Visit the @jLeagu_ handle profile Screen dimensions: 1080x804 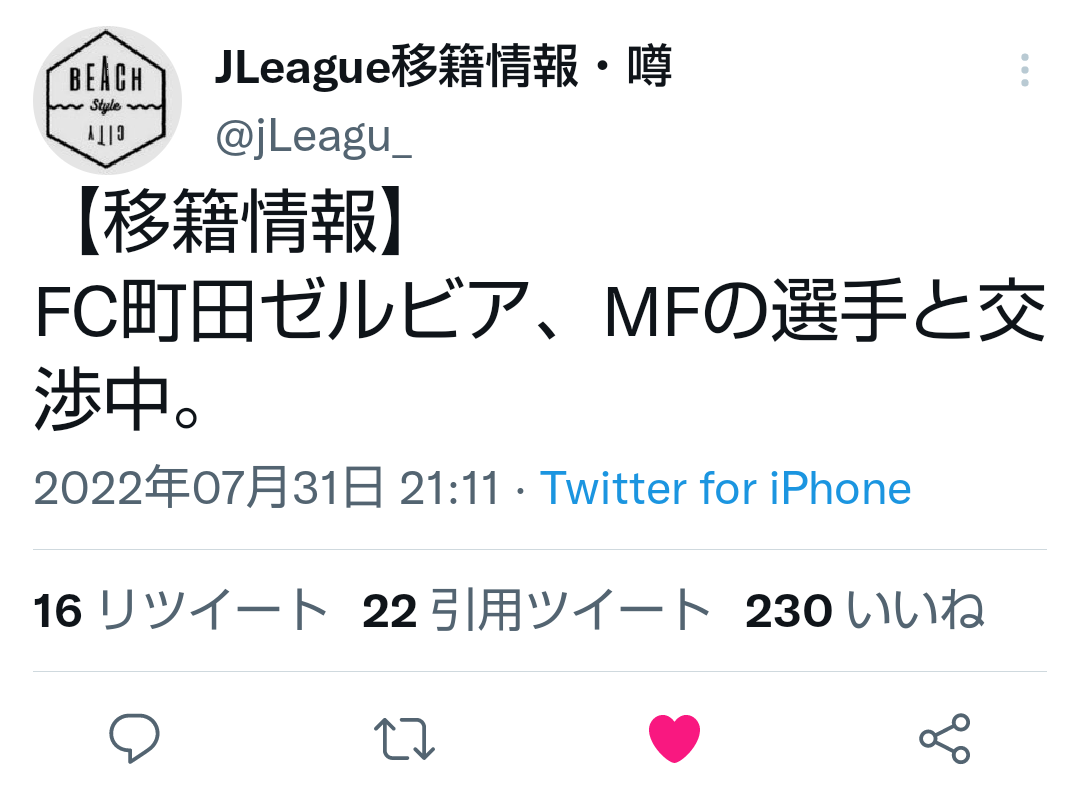(x=314, y=137)
